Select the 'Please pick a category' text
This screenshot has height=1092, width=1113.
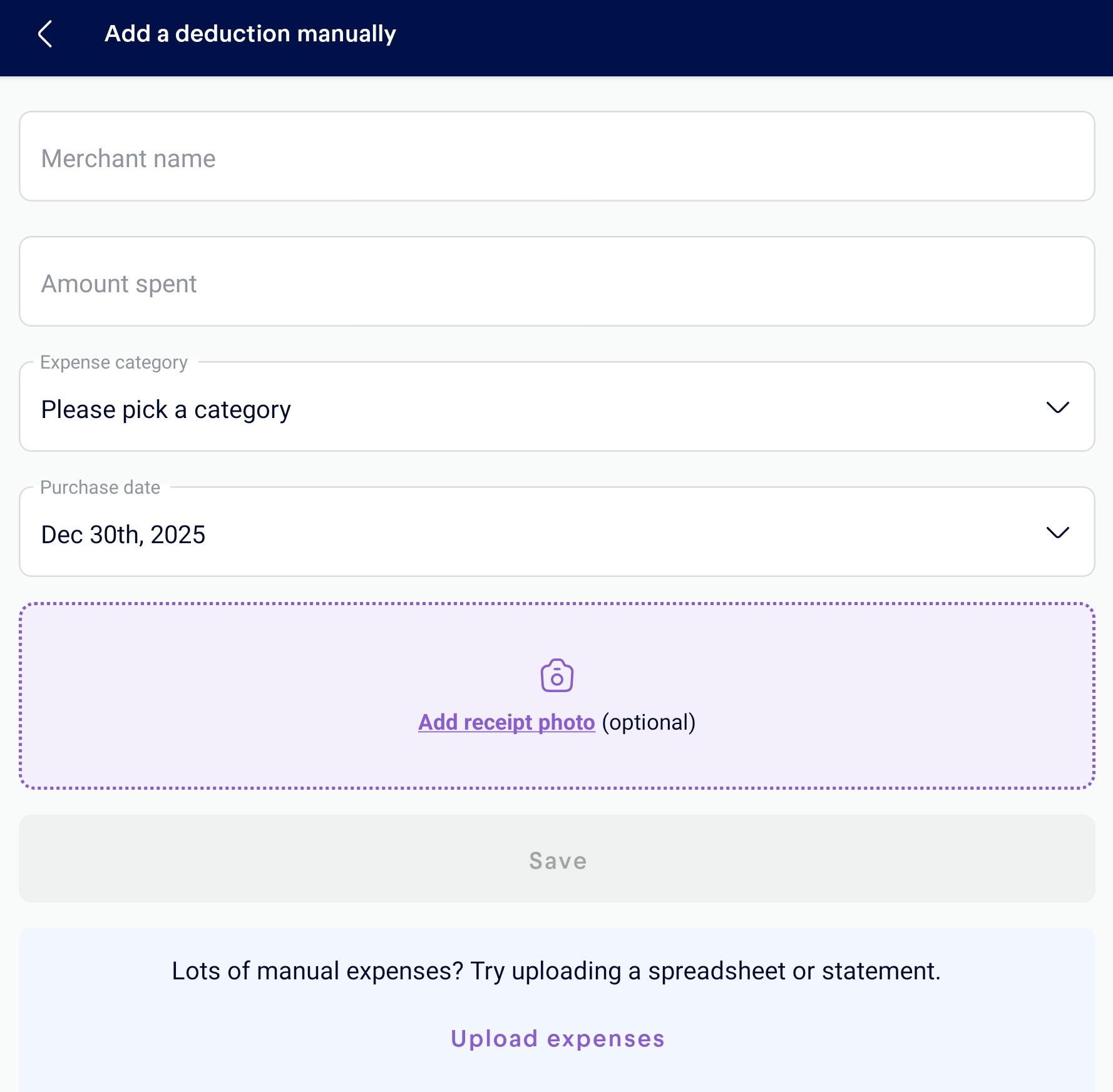(166, 410)
